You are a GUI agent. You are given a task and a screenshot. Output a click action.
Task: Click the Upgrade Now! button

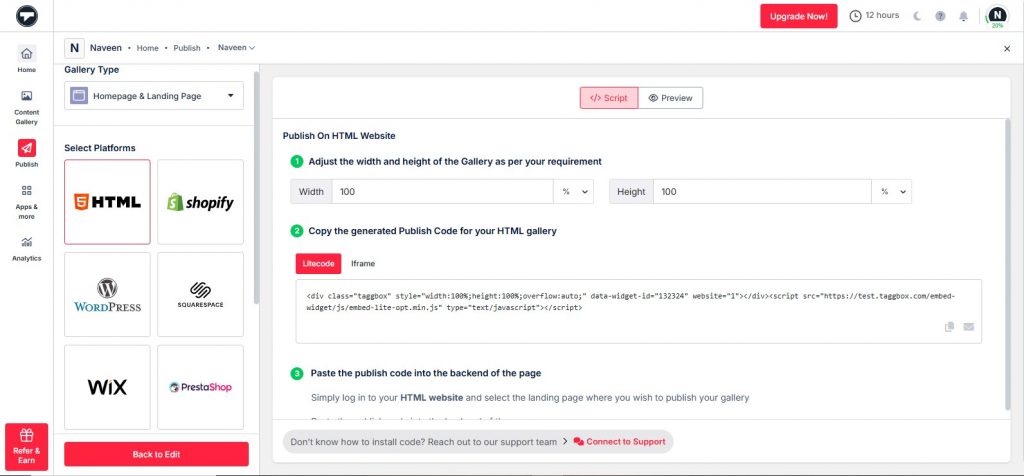point(799,16)
